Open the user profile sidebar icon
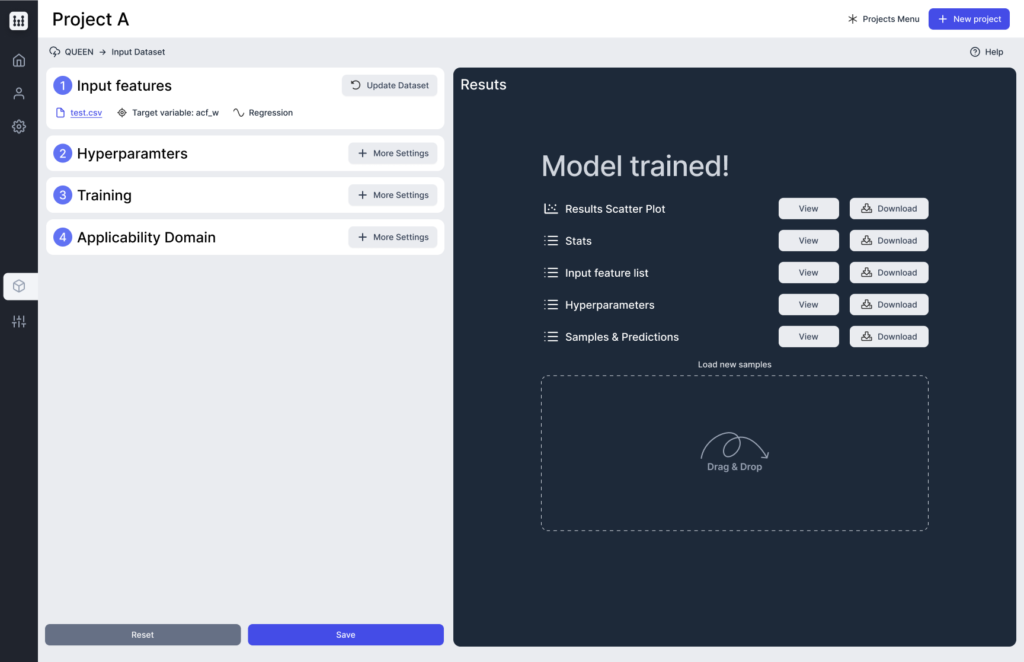Image resolution: width=1024 pixels, height=662 pixels. point(18,93)
